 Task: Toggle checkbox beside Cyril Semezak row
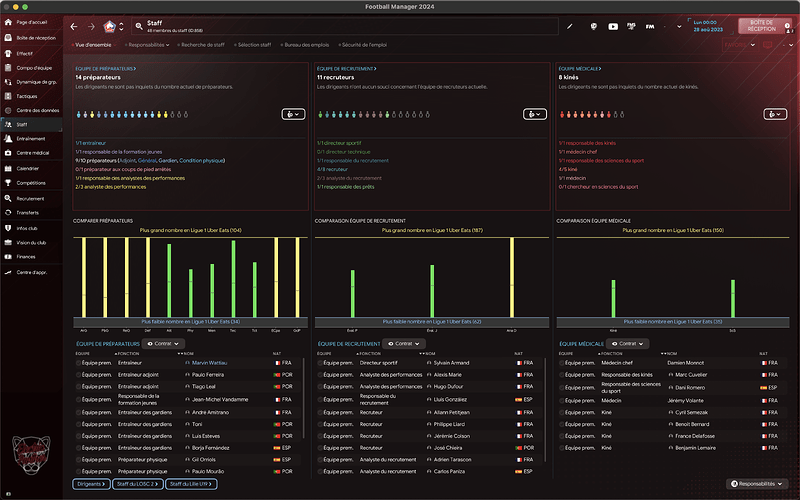click(x=562, y=413)
